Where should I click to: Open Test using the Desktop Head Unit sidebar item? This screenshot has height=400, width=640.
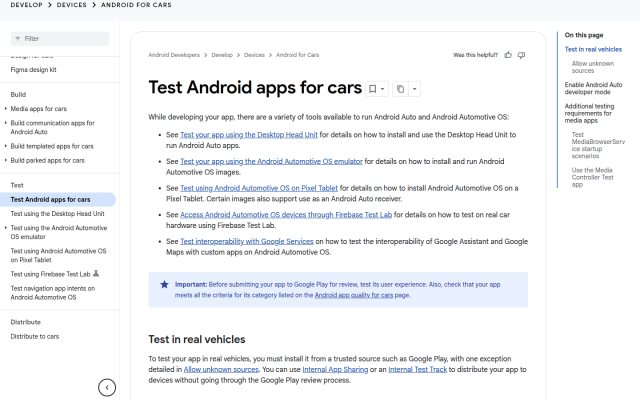pos(58,213)
